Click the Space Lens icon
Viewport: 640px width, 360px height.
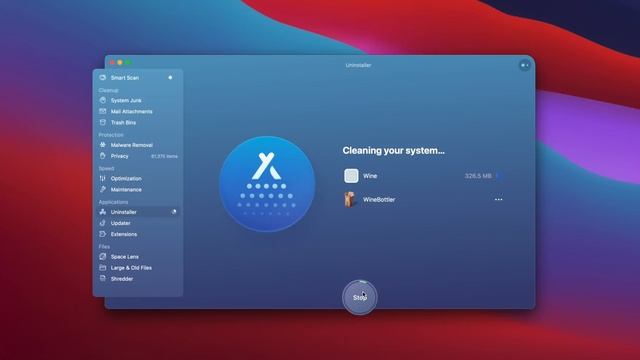(103, 256)
